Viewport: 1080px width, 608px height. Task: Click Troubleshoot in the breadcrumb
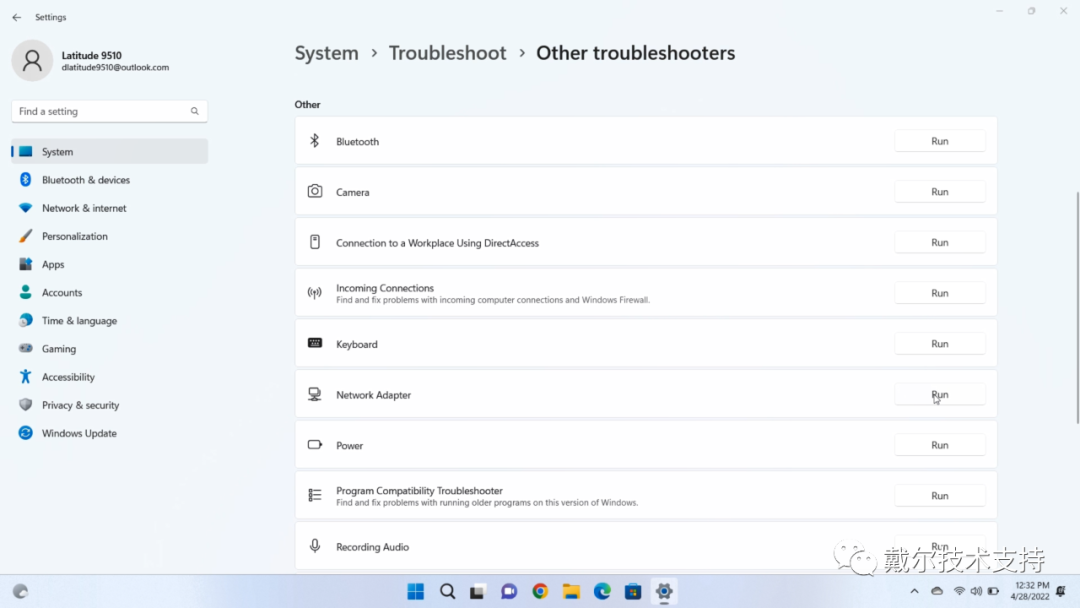(x=448, y=53)
